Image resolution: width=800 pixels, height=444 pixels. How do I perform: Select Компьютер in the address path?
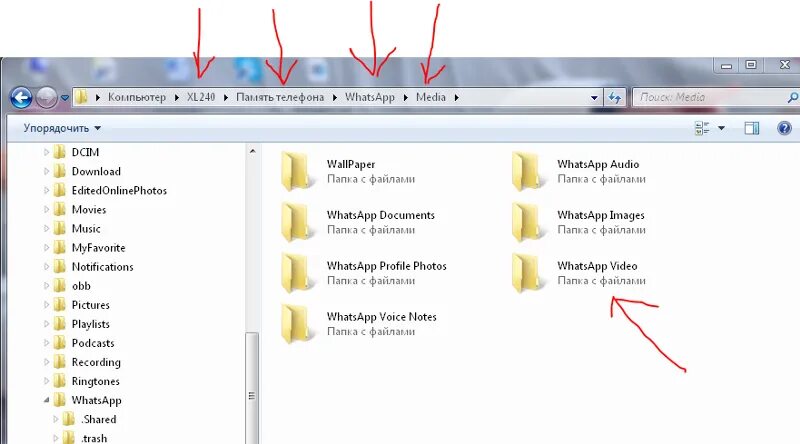pos(137,97)
